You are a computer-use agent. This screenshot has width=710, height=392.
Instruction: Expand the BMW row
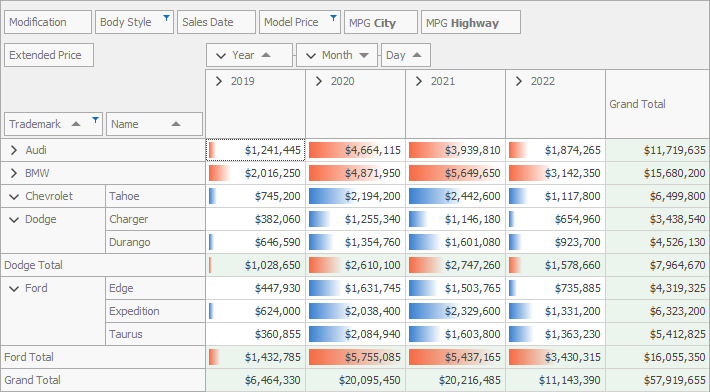pyautogui.click(x=14, y=173)
